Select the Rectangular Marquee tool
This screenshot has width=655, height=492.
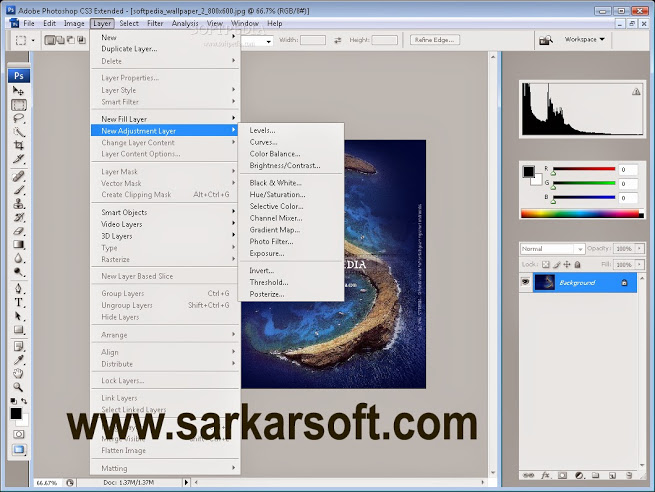[18, 104]
